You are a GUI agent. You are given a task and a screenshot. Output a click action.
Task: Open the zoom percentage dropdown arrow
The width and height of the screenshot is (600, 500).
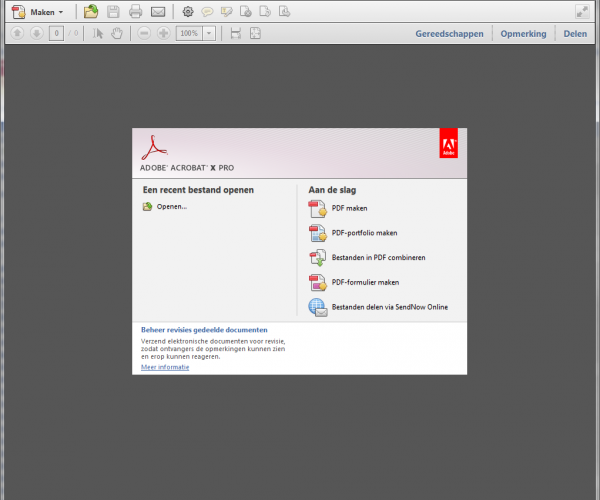[x=209, y=34]
